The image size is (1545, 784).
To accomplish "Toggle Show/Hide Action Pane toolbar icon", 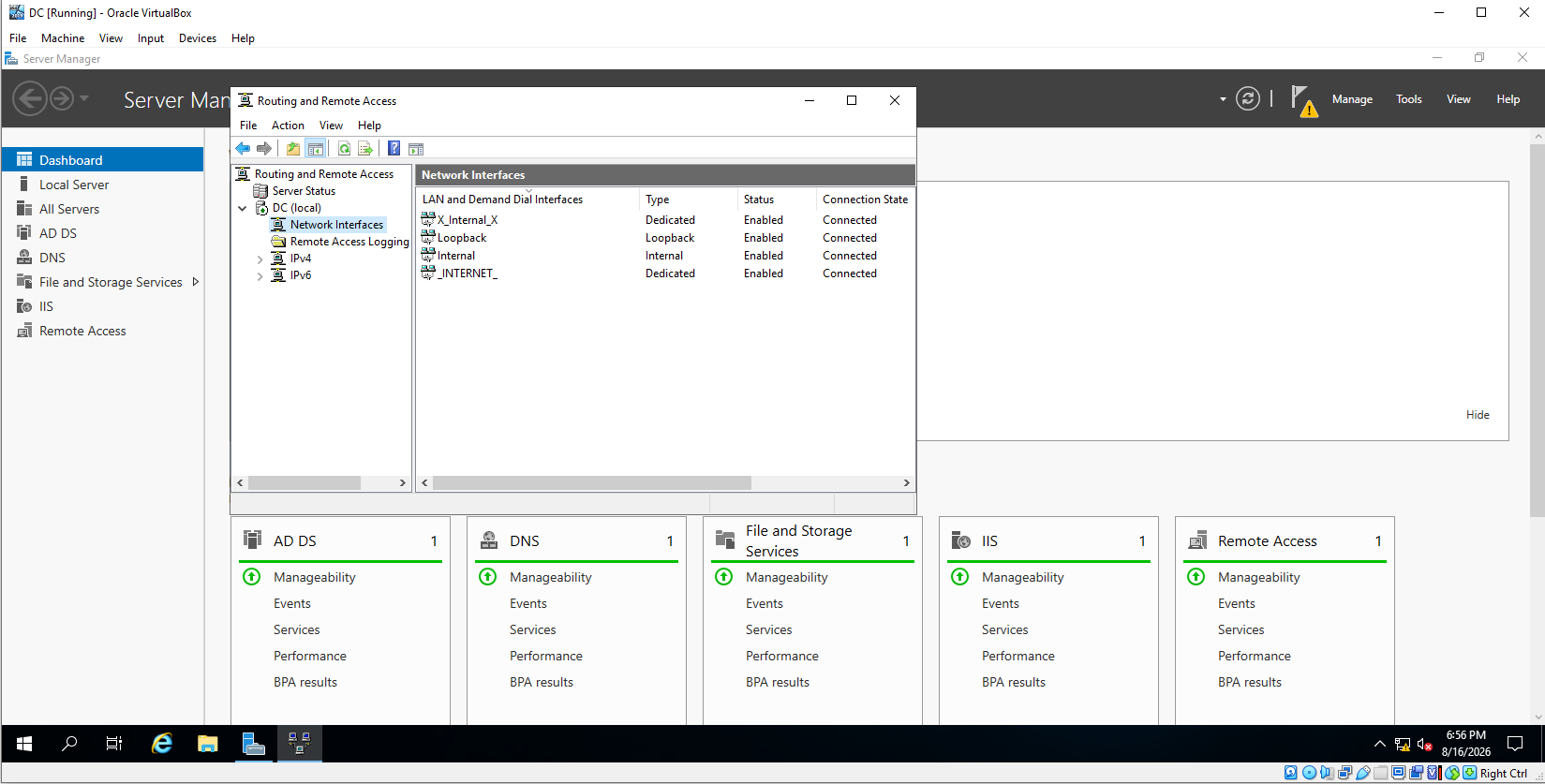I will coord(416,149).
